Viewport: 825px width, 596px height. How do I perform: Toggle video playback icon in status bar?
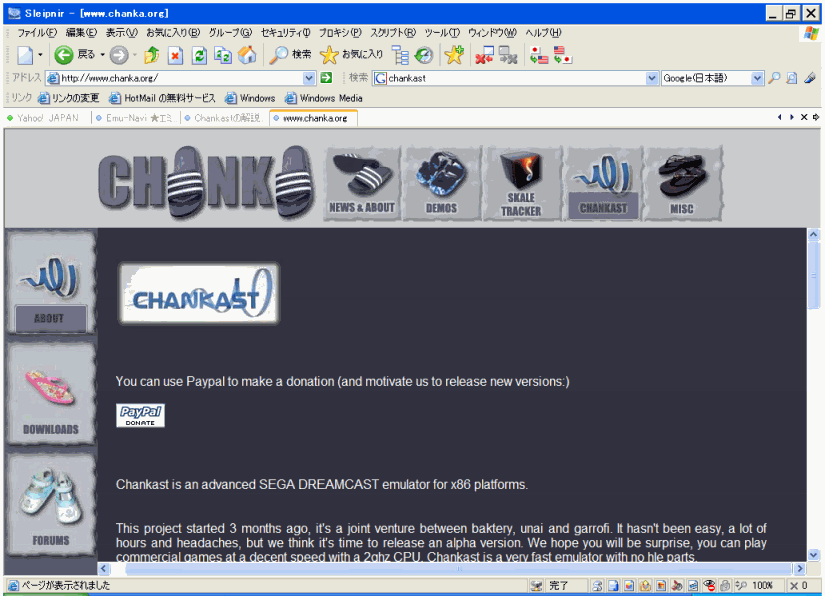693,585
